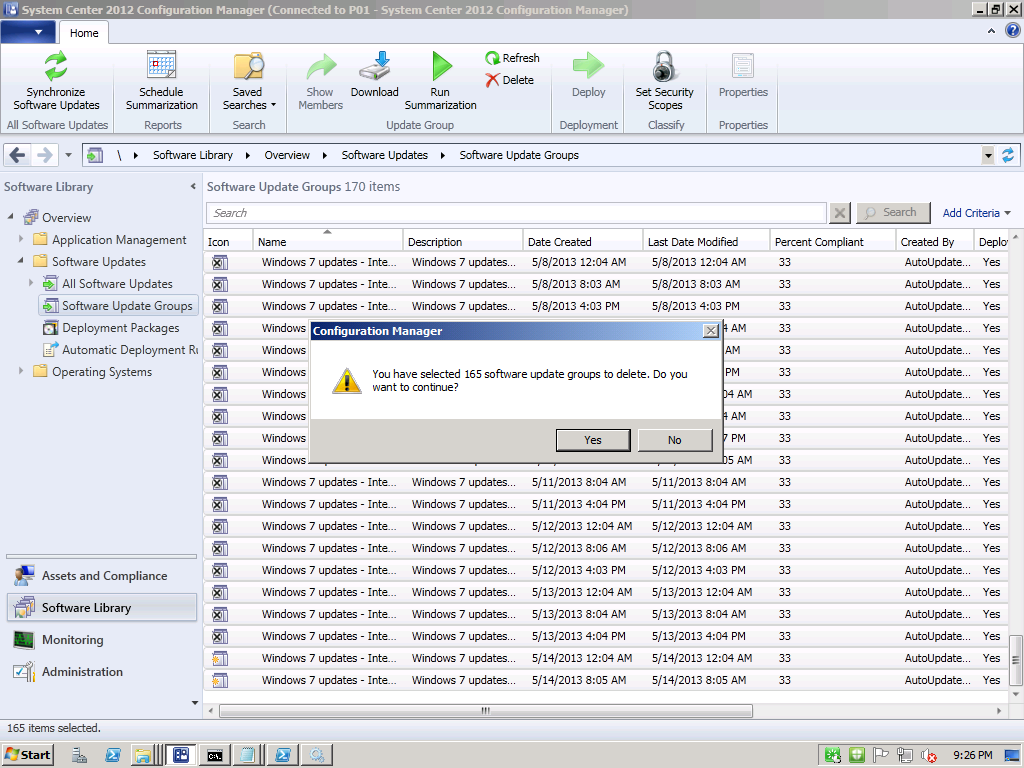Click the Start button
The image size is (1024, 768).
[x=27, y=756]
